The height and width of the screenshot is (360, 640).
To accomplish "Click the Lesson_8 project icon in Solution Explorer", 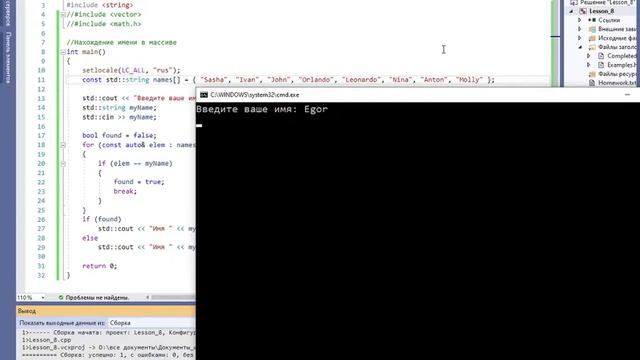I will click(583, 11).
